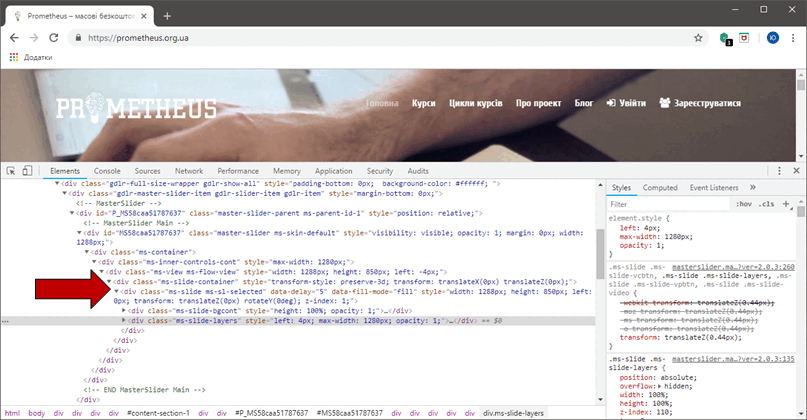
Task: Select html in the DOM breadcrumb
Action: [x=12, y=413]
